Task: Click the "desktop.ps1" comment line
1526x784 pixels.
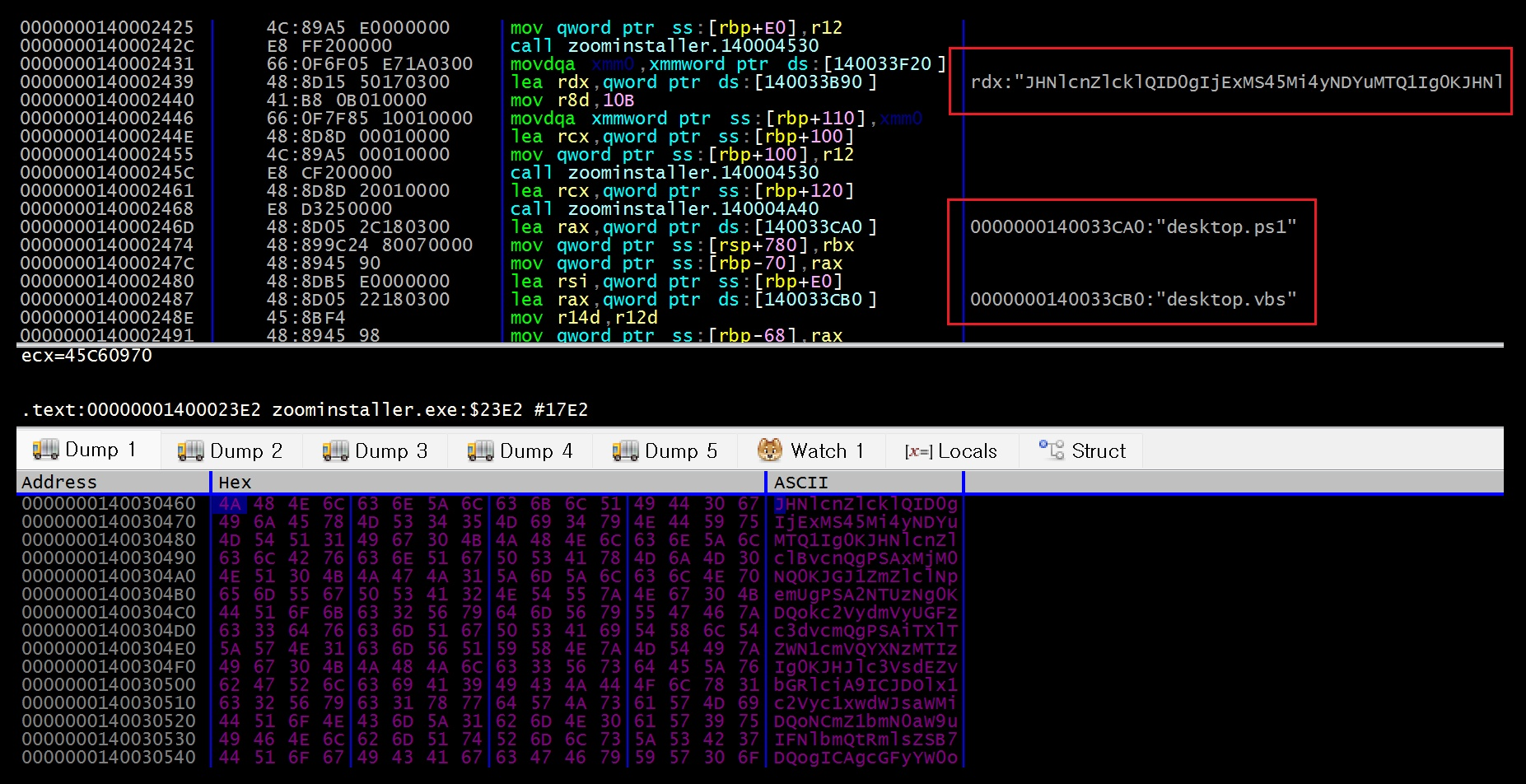Action: (1133, 227)
